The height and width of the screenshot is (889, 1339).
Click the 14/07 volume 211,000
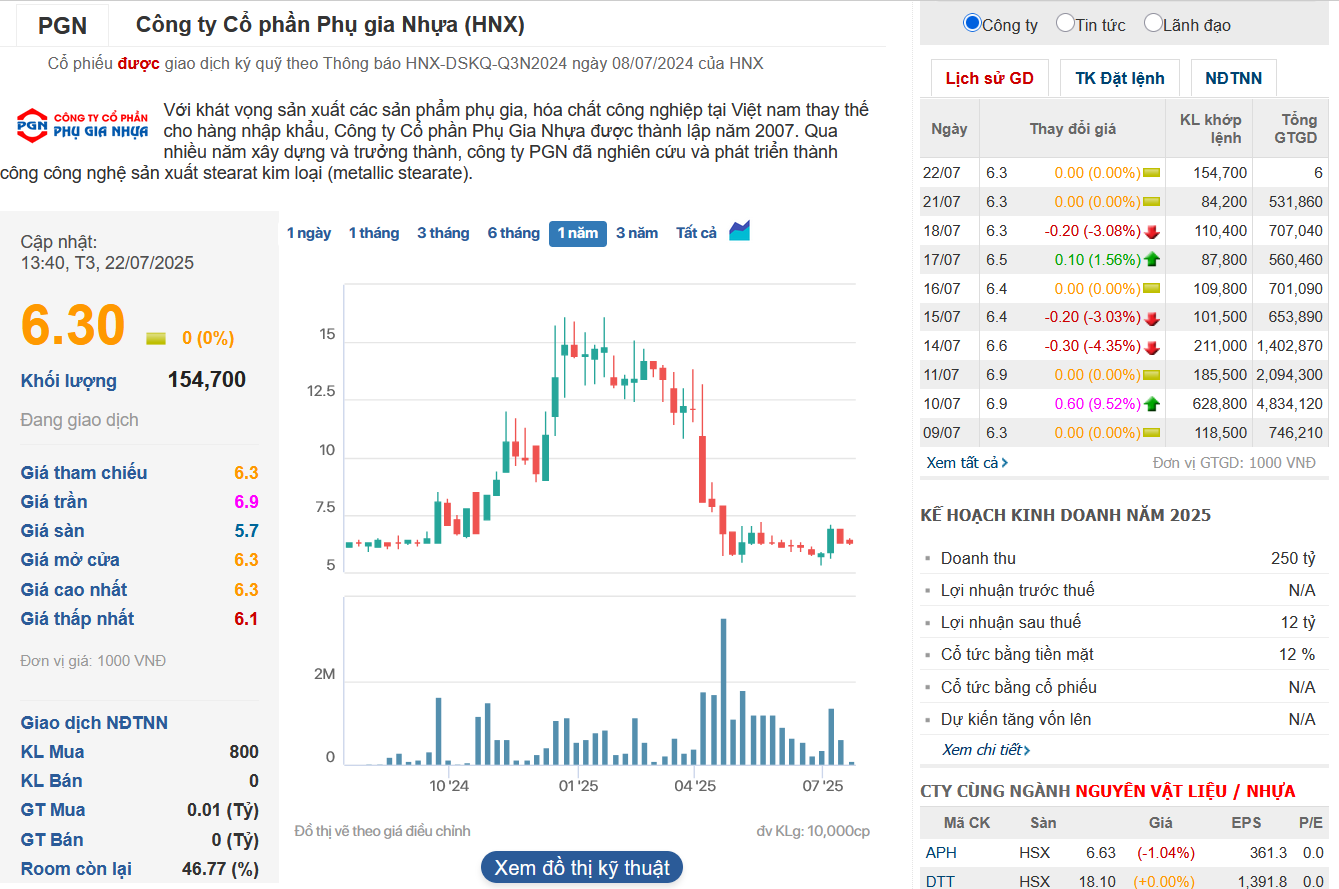coord(1220,346)
